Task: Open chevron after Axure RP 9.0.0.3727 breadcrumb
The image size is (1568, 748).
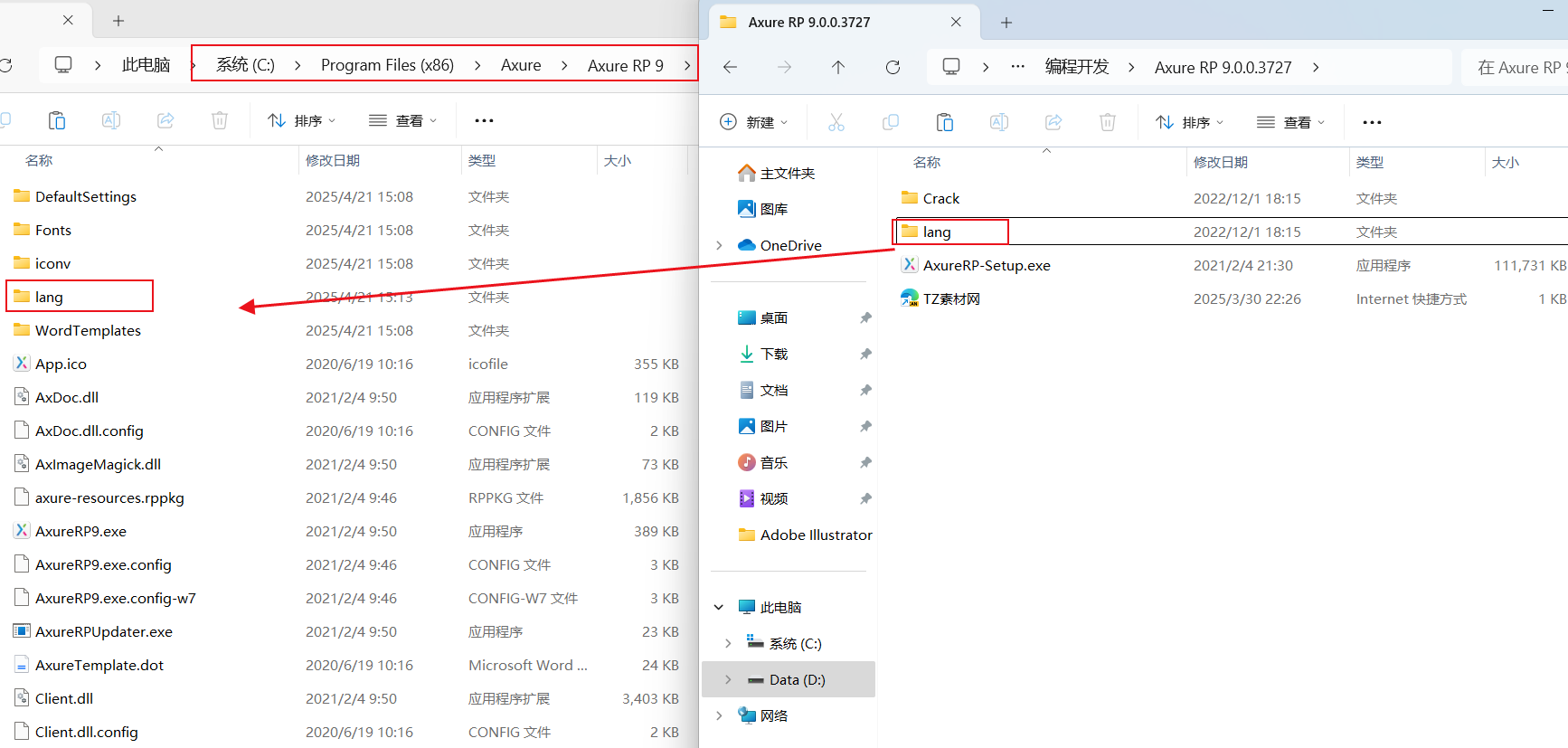Action: pyautogui.click(x=1315, y=67)
